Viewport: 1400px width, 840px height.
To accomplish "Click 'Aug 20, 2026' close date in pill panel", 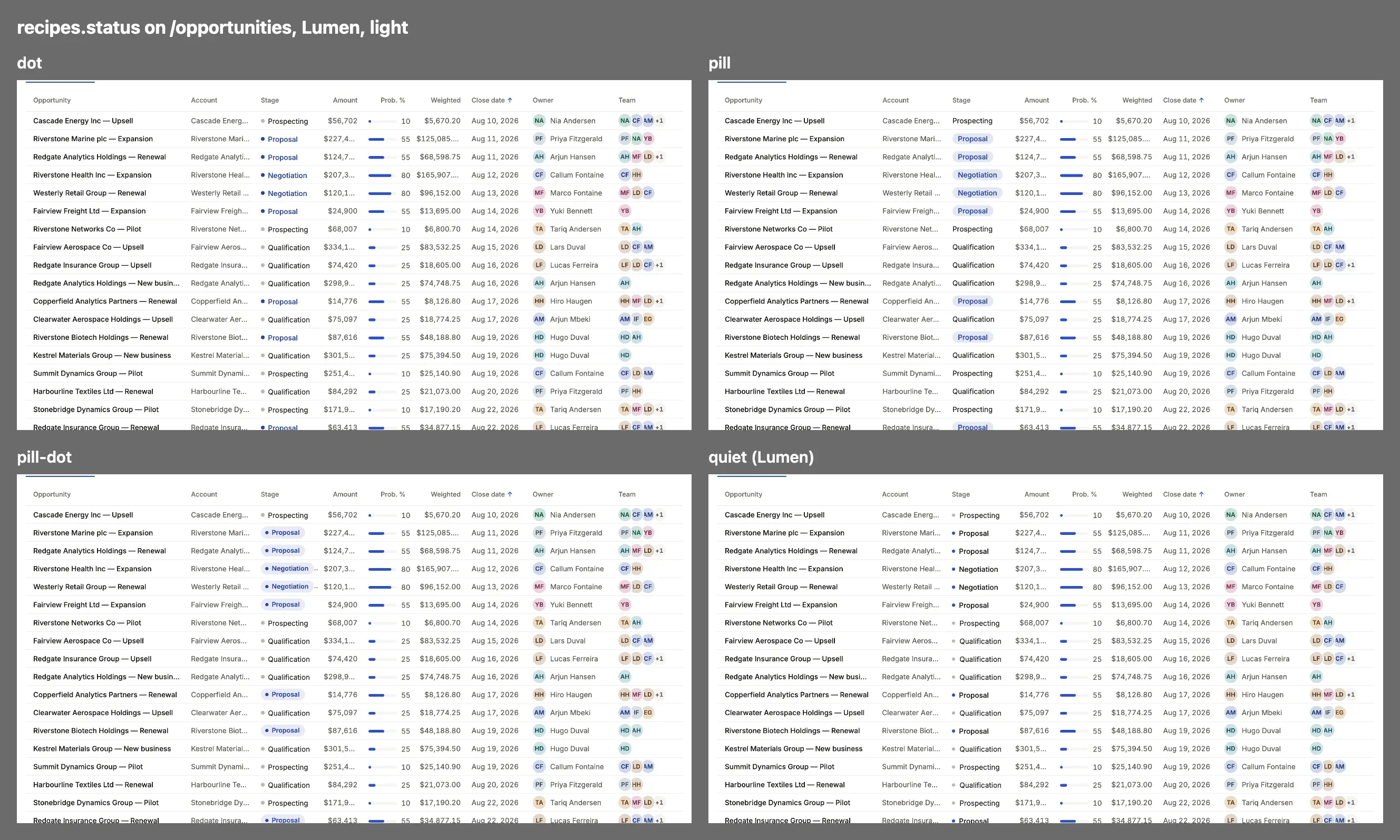I will click(1186, 391).
